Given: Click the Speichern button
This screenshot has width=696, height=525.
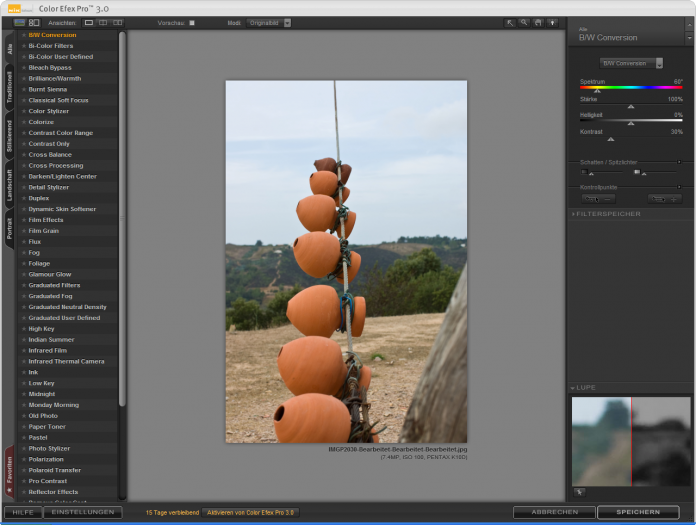Looking at the screenshot, I should pyautogui.click(x=637, y=512).
